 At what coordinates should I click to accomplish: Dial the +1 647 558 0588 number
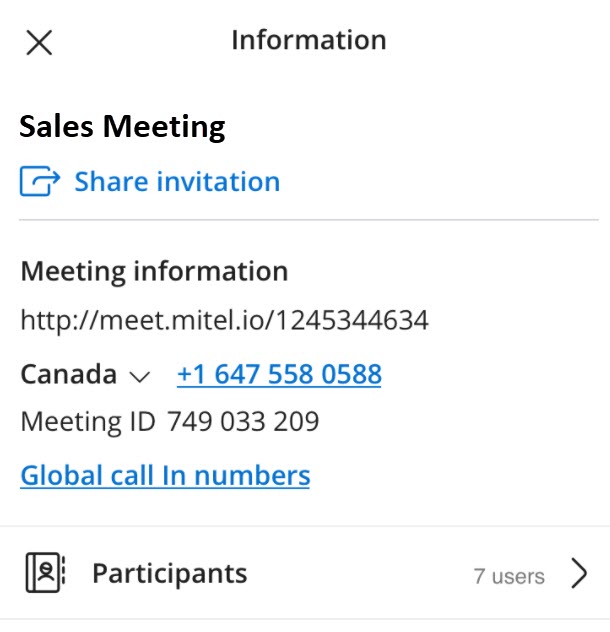pos(279,375)
